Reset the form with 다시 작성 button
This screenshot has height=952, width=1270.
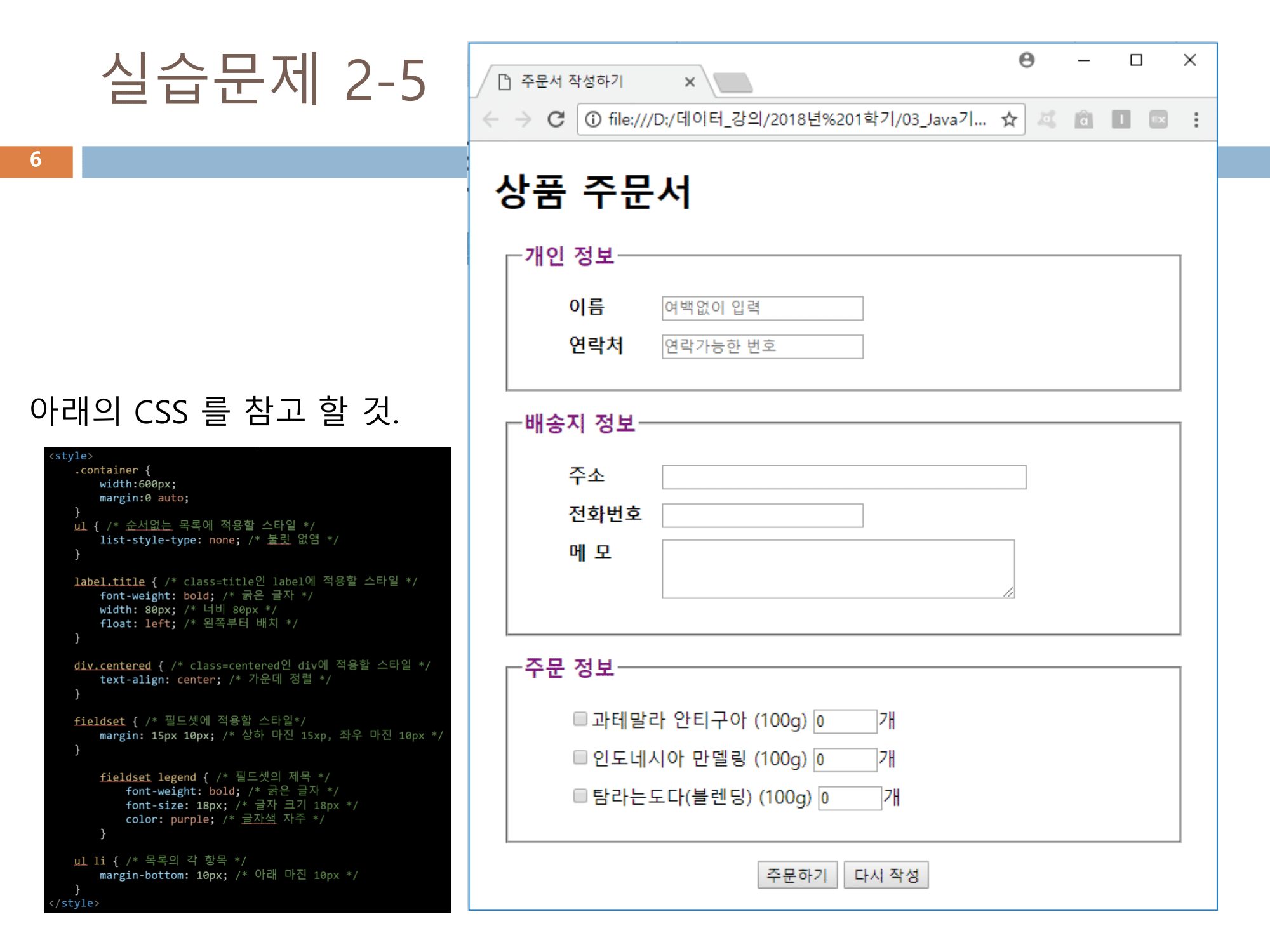tap(886, 875)
